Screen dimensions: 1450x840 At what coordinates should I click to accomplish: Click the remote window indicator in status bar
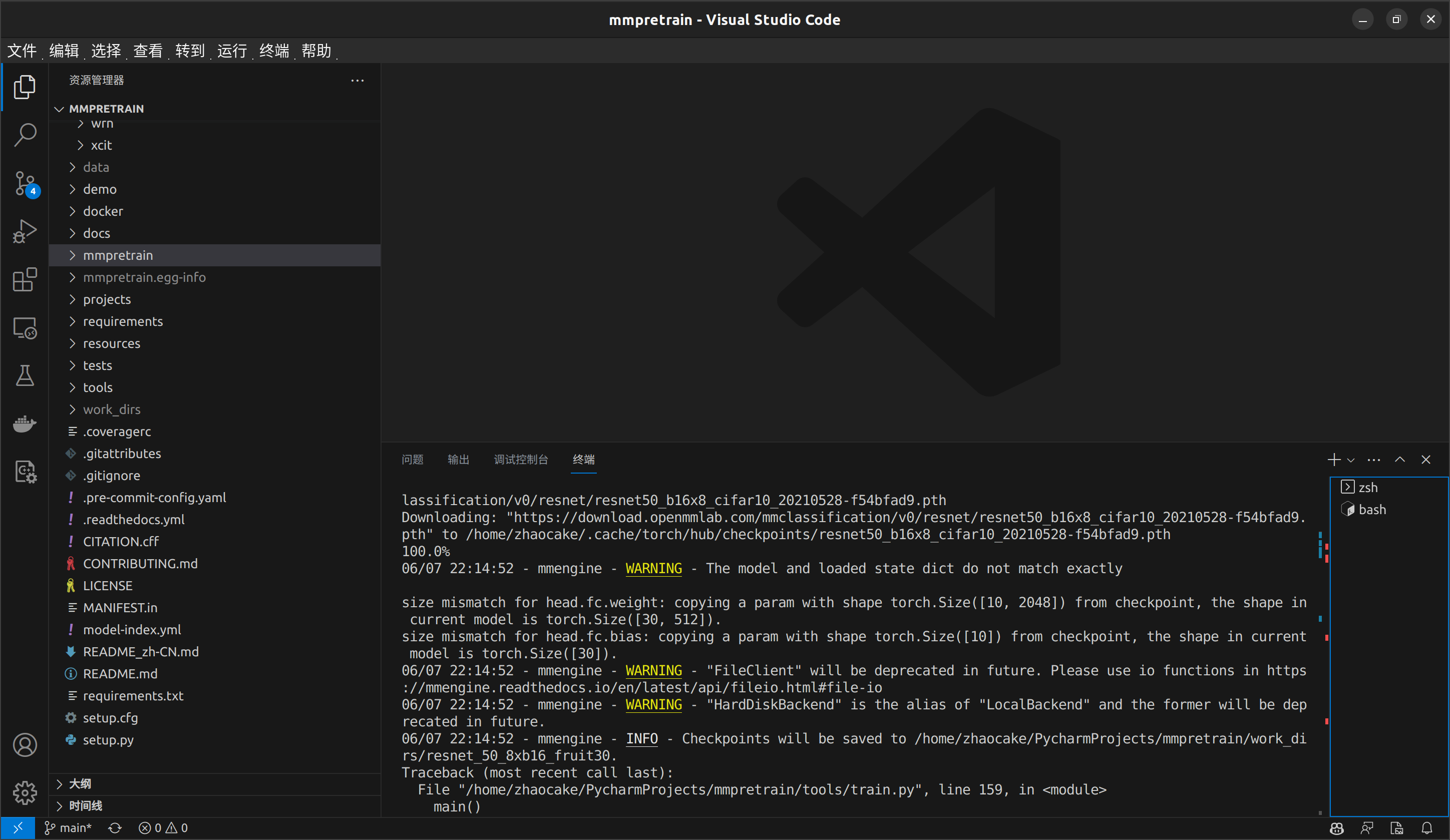click(x=18, y=828)
